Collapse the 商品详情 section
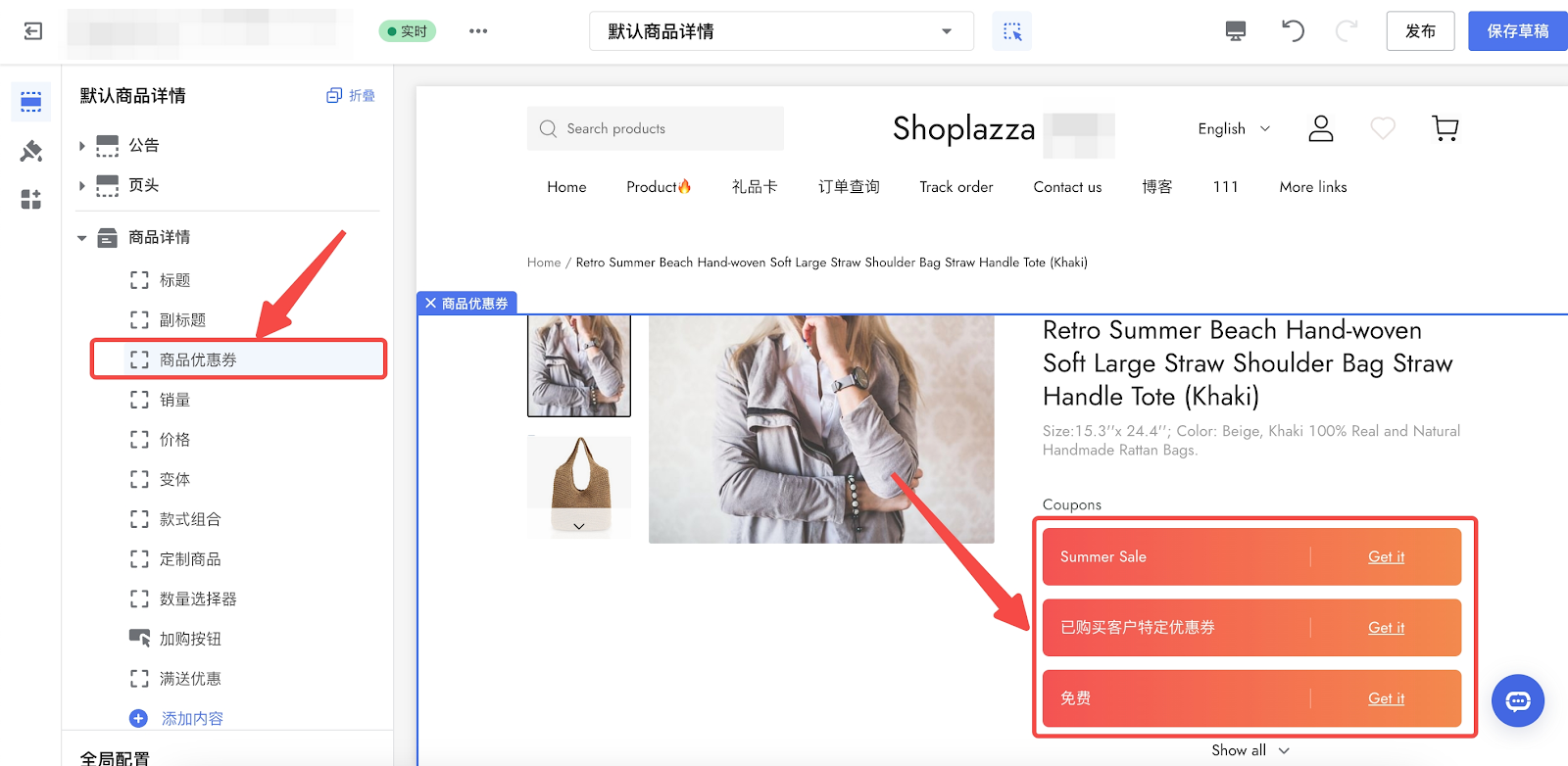 click(82, 238)
